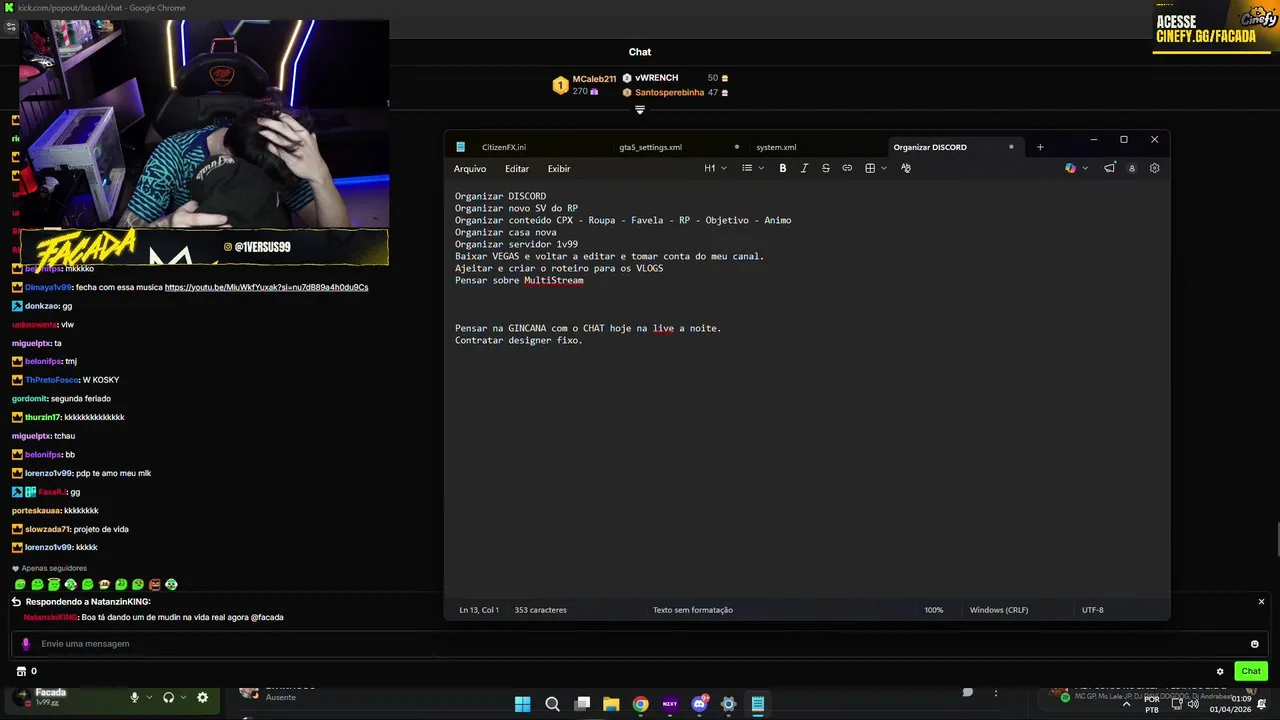Open the bullet list dropdown
1280x720 pixels.
[x=752, y=168]
